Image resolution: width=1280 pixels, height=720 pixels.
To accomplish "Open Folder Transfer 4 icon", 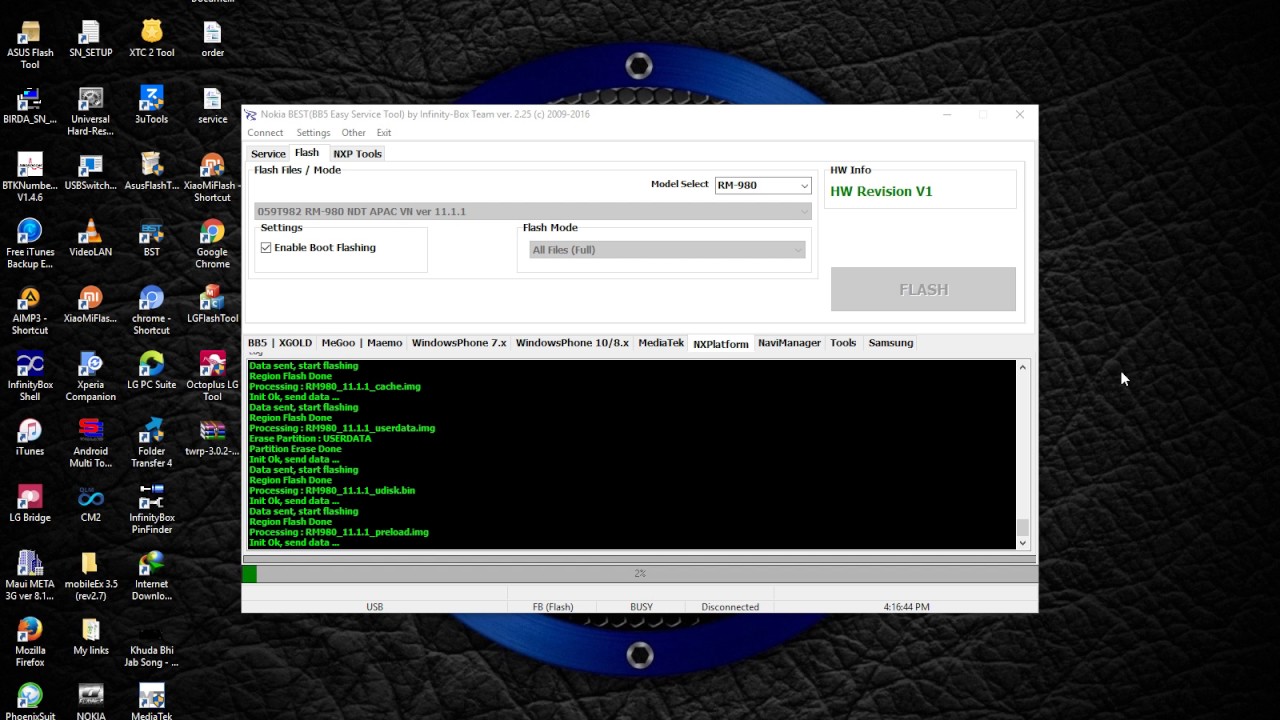I will pos(151,443).
